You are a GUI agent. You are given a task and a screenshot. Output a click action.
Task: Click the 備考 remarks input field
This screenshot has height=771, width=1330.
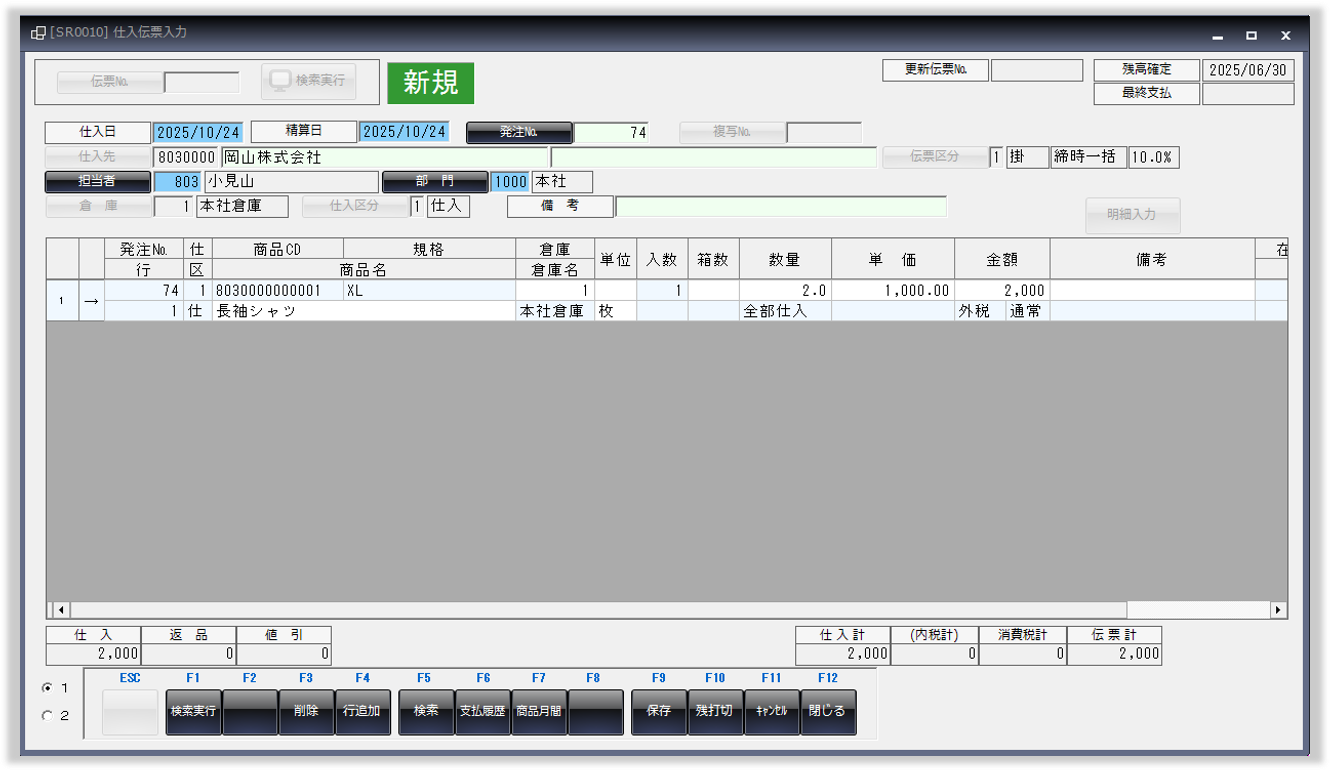tap(780, 207)
